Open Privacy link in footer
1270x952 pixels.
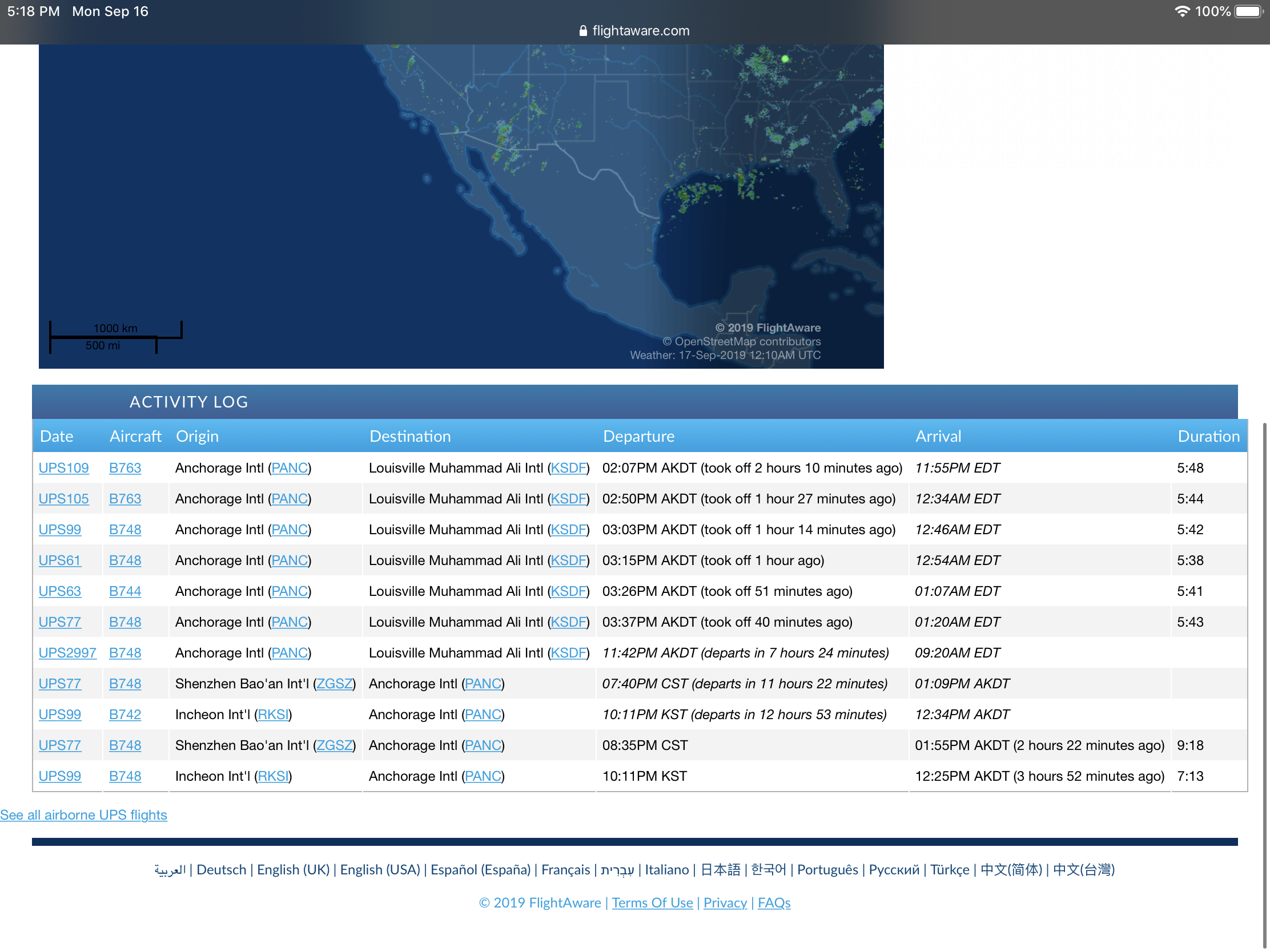(725, 903)
